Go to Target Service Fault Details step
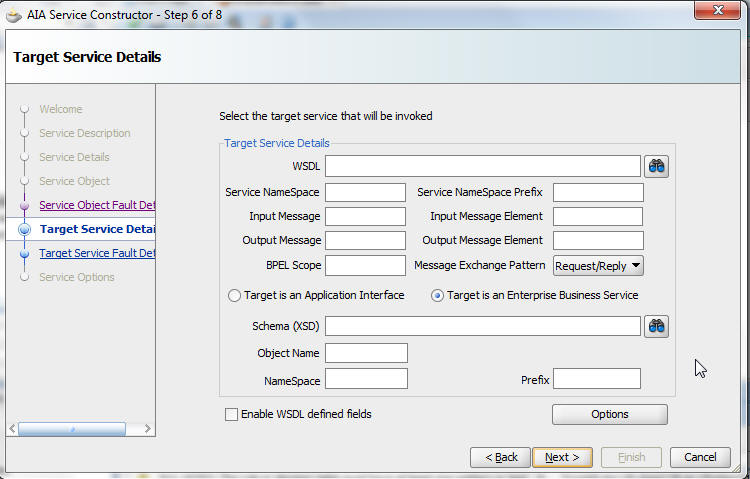Viewport: 750px width, 479px height. click(x=97, y=253)
